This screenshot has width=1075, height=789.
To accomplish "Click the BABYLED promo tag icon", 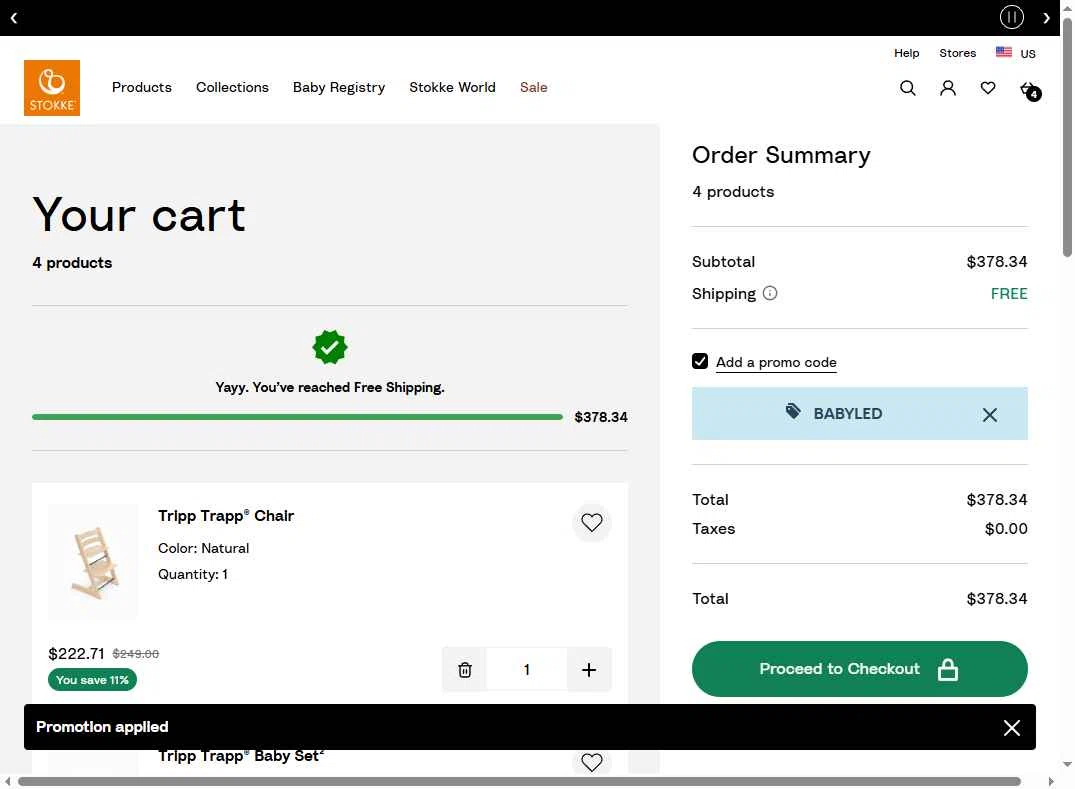I will pyautogui.click(x=793, y=412).
